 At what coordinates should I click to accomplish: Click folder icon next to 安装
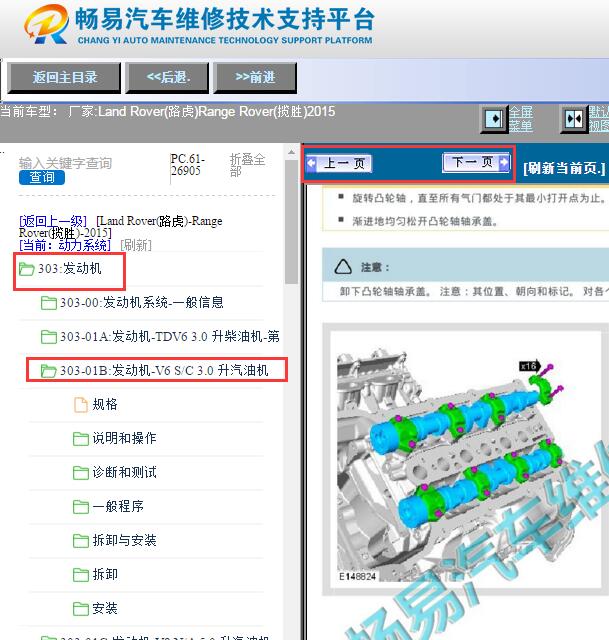coord(80,609)
